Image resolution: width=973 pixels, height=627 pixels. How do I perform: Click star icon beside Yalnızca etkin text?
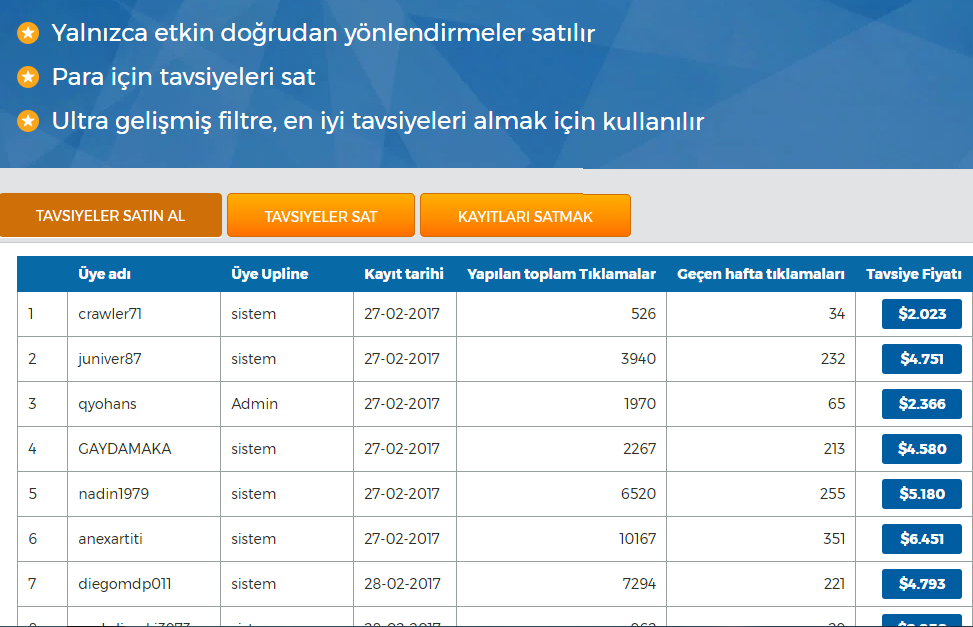(x=28, y=33)
